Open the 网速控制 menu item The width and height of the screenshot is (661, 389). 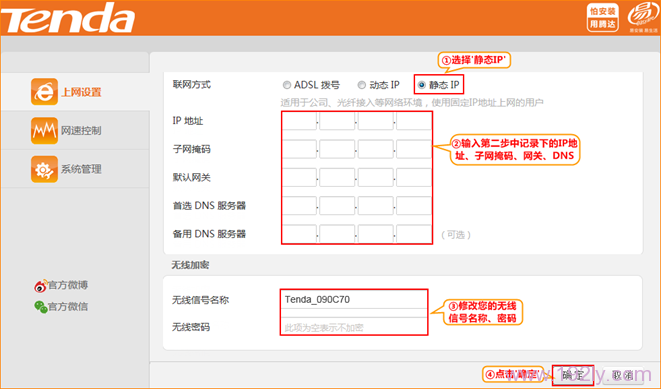coord(75,130)
